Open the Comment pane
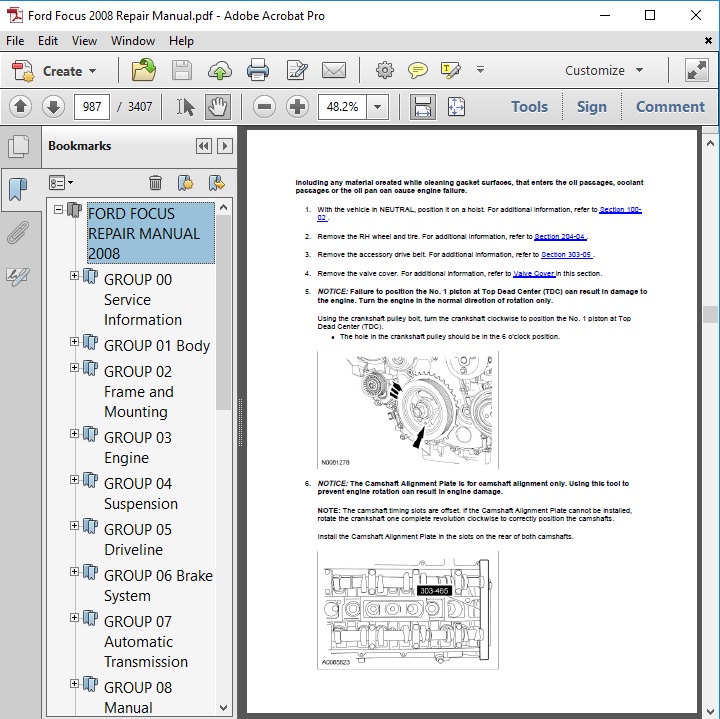The height and width of the screenshot is (719, 720). (x=670, y=107)
